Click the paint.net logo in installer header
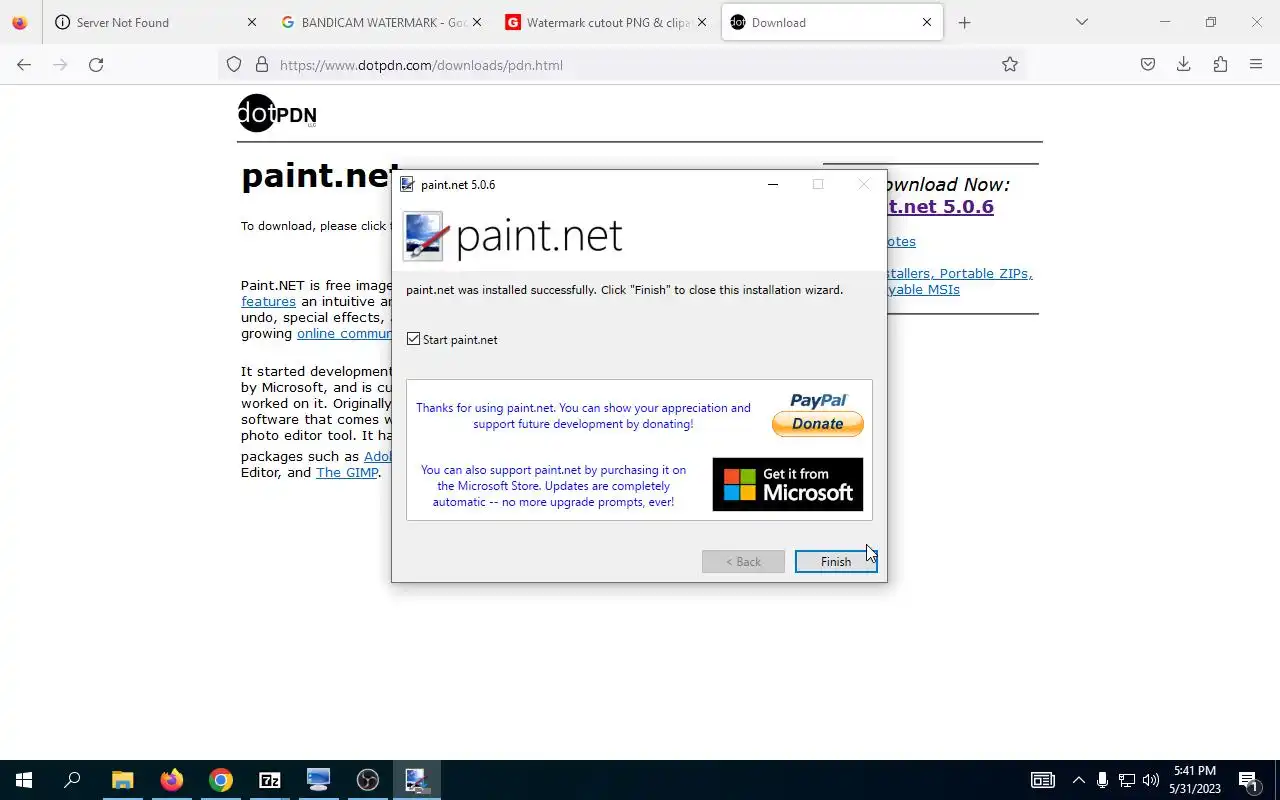This screenshot has width=1280, height=800. coord(512,236)
